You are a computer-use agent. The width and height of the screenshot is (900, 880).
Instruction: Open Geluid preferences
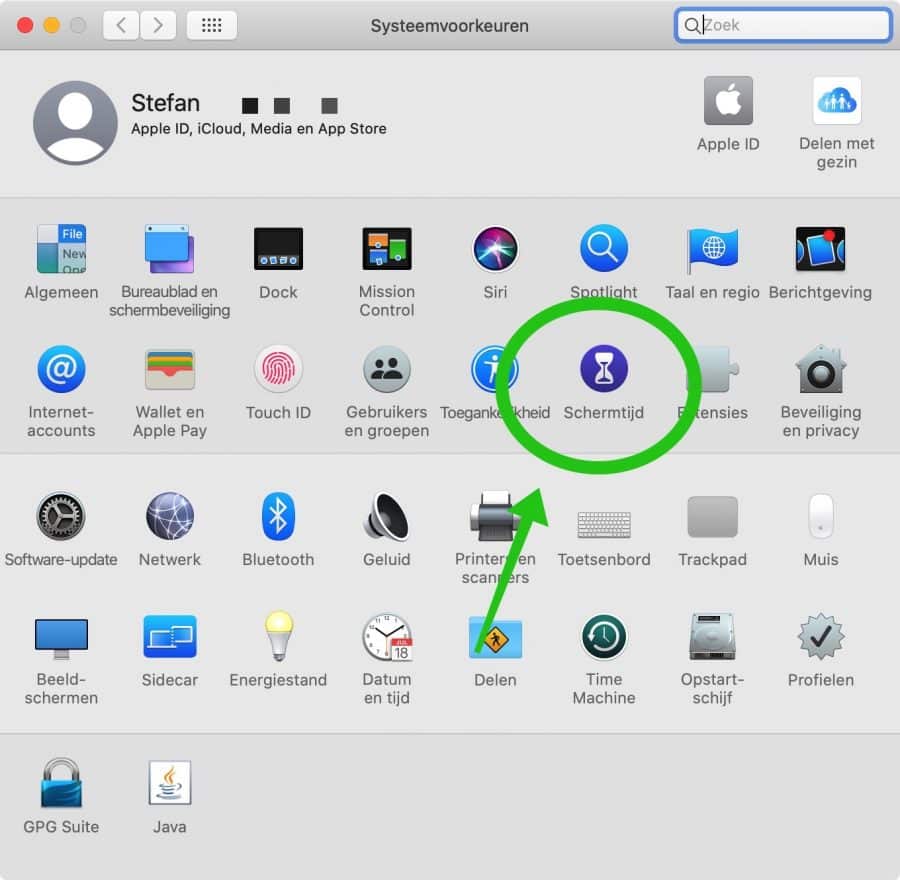click(387, 516)
